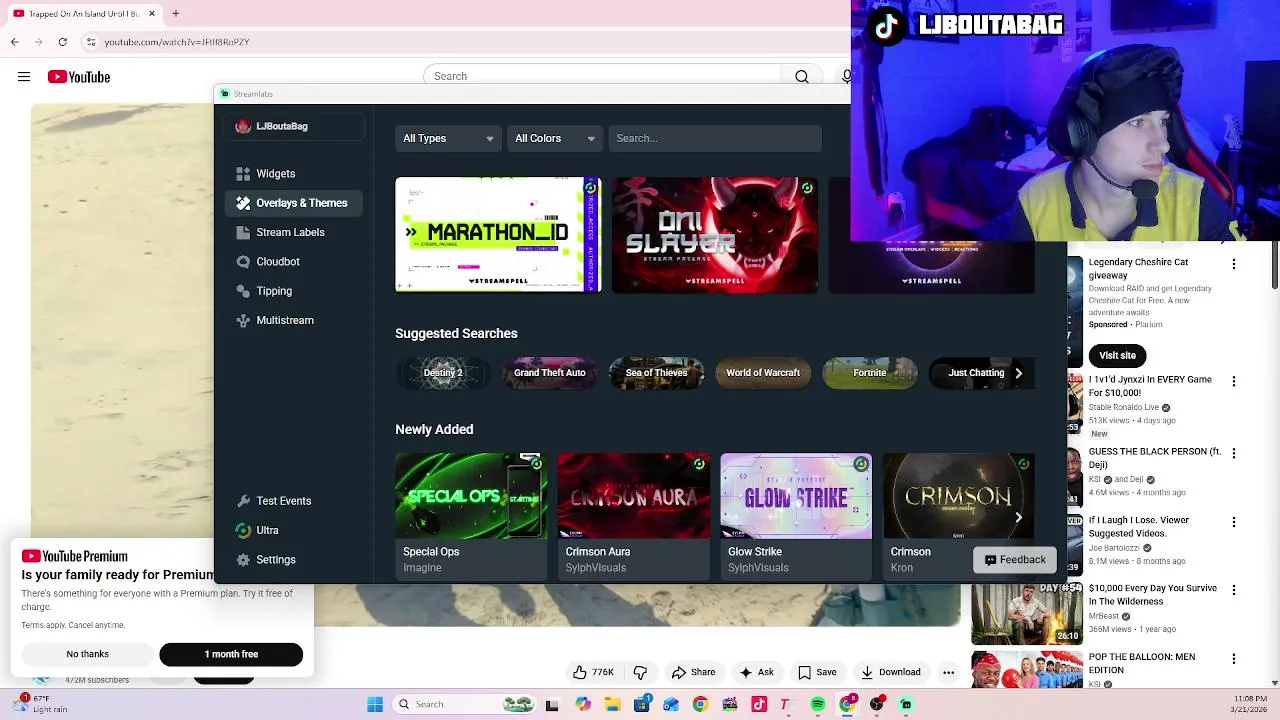Viewport: 1280px width, 720px height.
Task: Go back in browser
Action: (14, 42)
